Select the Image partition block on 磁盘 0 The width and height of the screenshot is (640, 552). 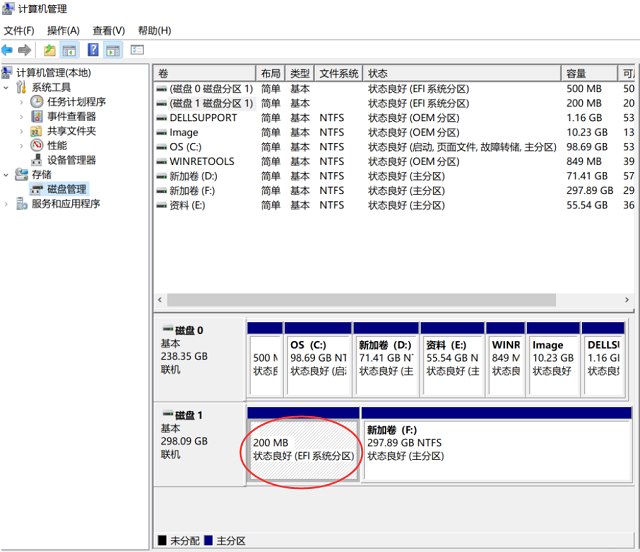553,359
